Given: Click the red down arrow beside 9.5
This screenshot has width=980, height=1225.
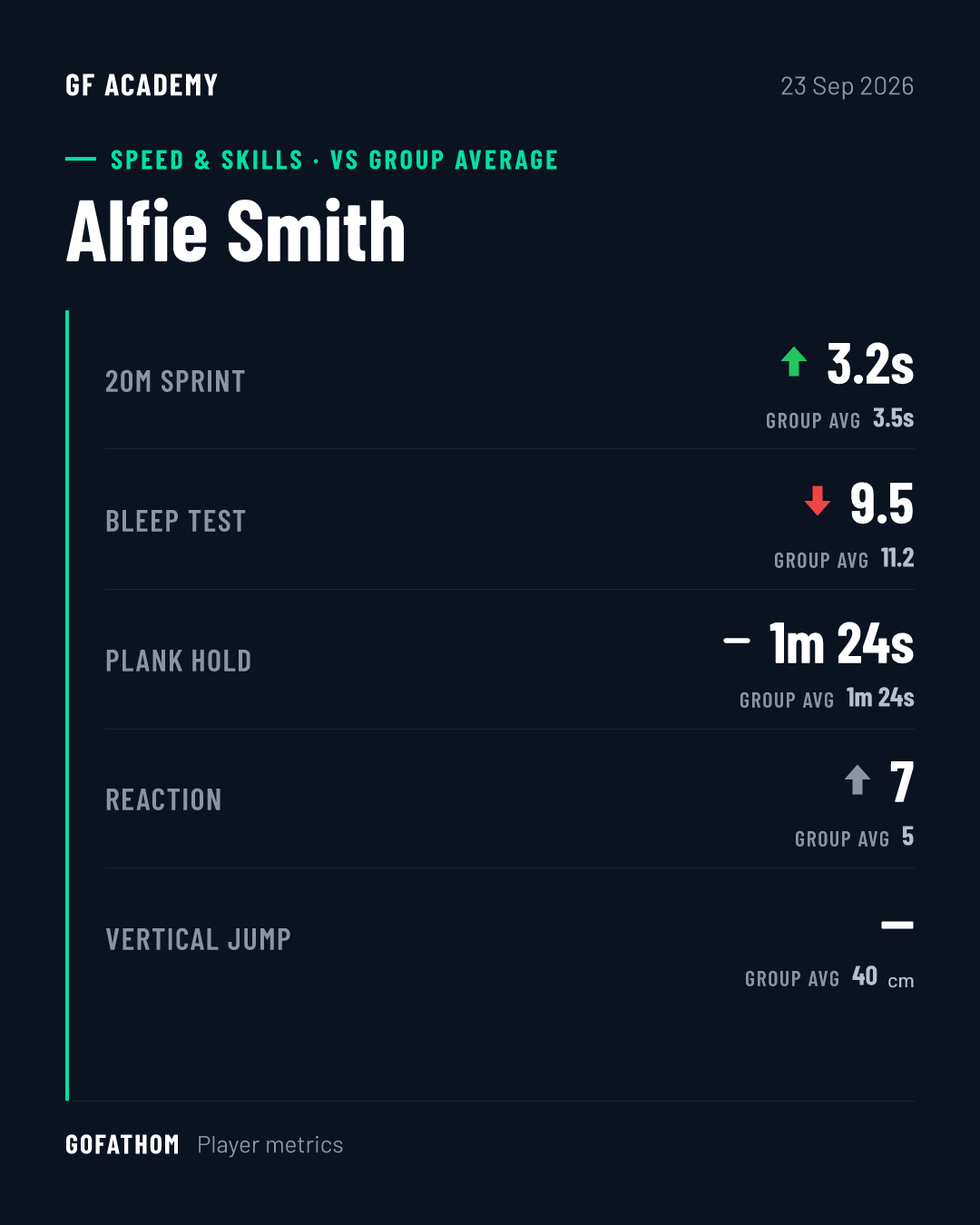Looking at the screenshot, I should coord(818,501).
